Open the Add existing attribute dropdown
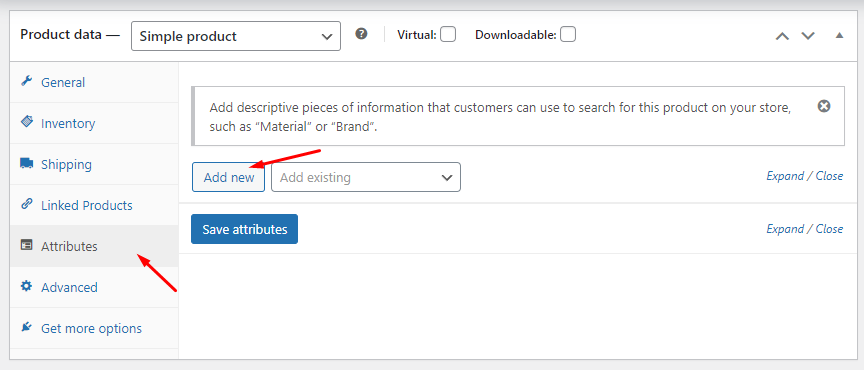Screen dimensions: 864x370 [366, 177]
